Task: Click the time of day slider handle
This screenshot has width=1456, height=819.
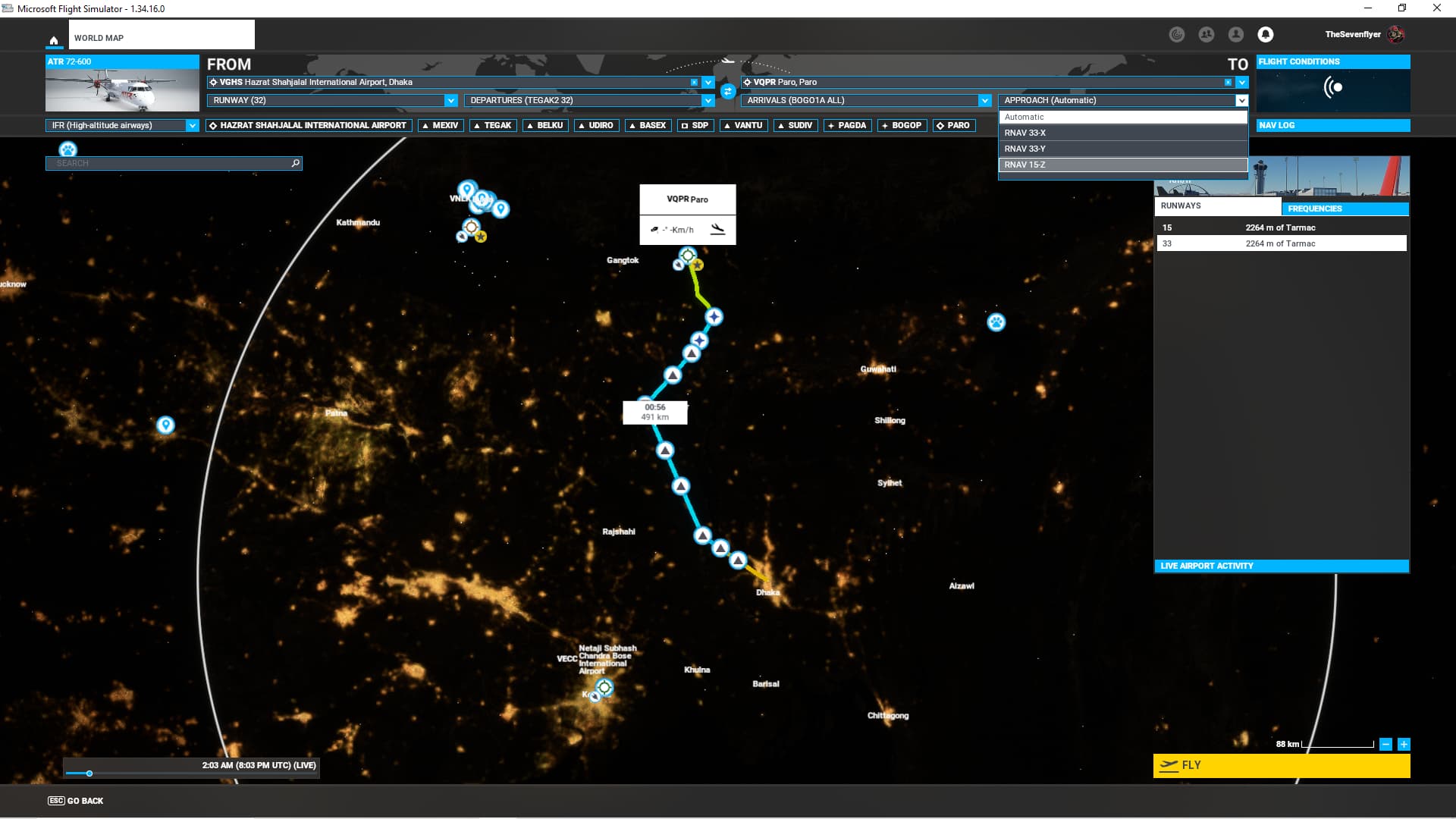Action: click(89, 773)
